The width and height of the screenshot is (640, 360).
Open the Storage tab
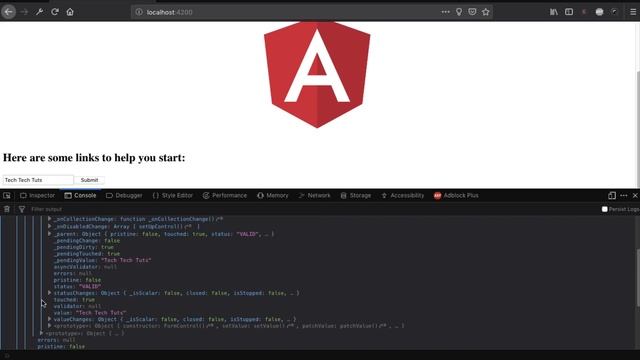tap(356, 196)
